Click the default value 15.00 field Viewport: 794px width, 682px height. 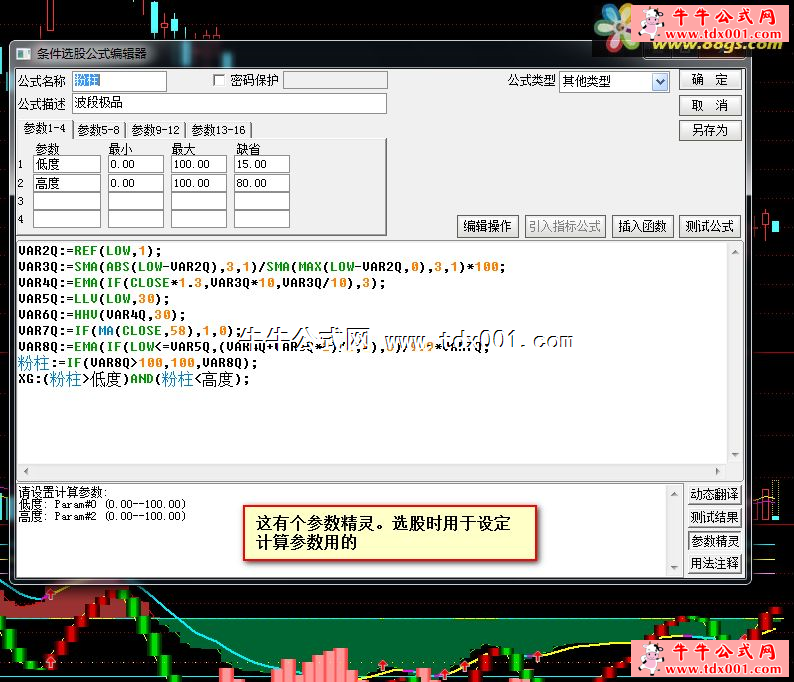click(262, 164)
